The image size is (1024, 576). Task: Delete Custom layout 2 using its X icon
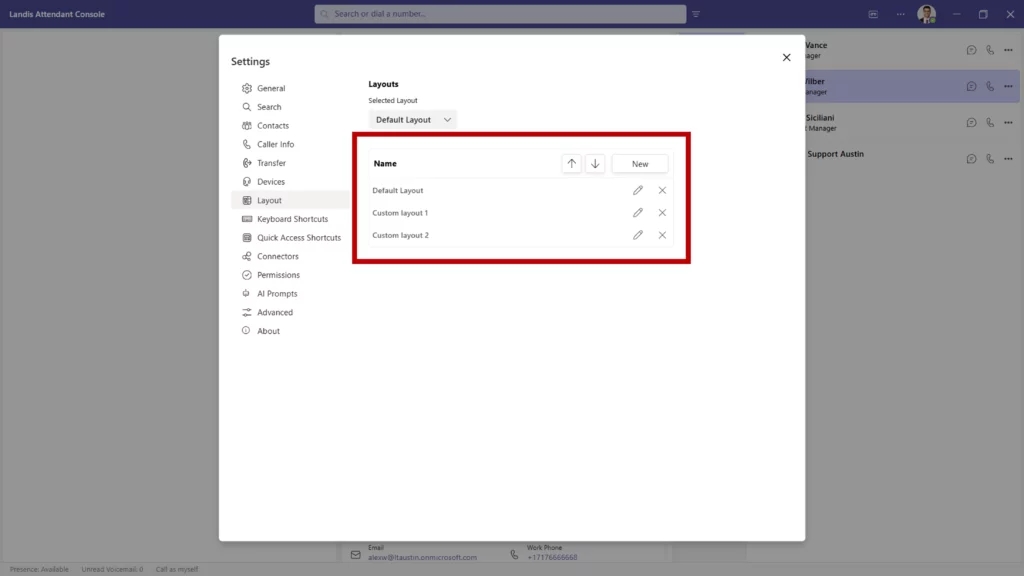[x=662, y=235]
